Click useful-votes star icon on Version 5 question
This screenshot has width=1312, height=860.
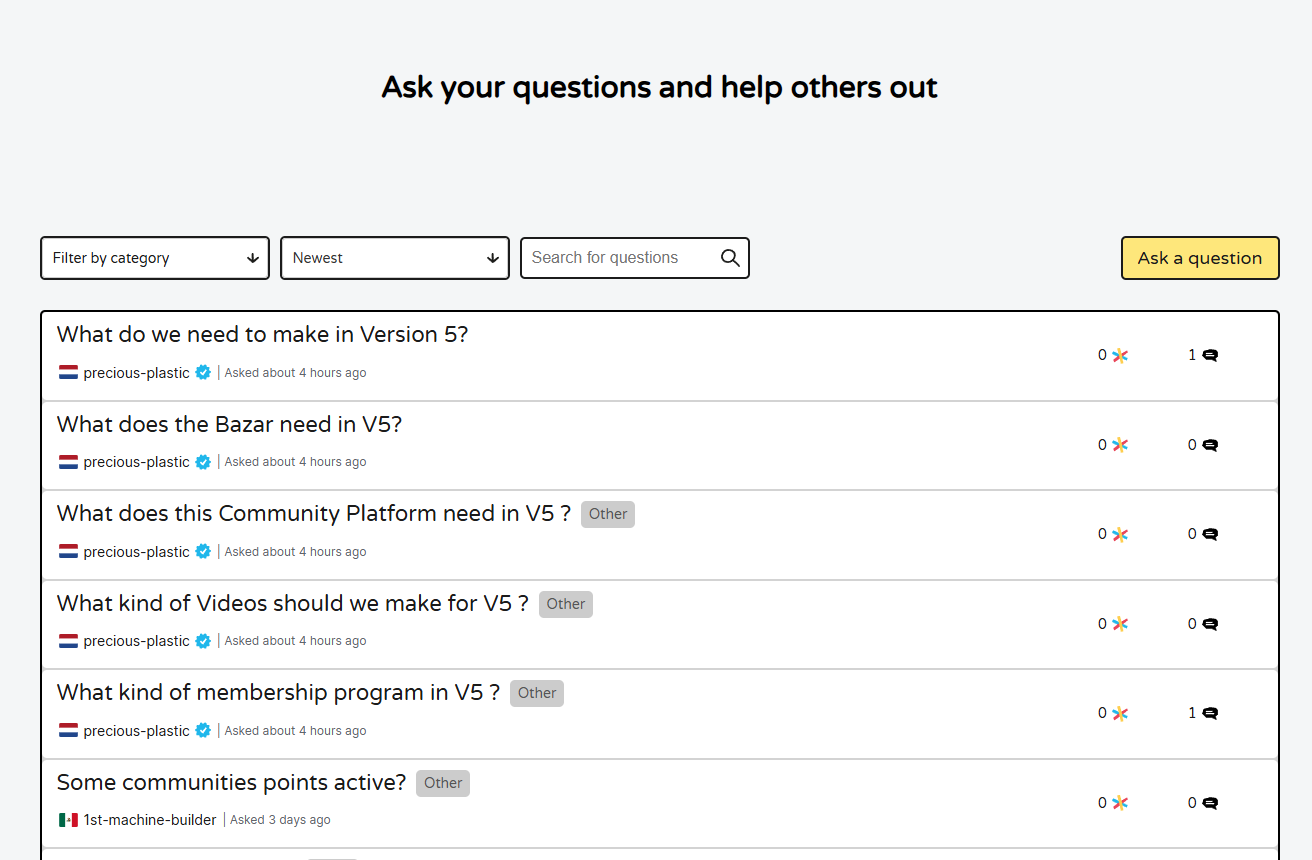pos(1120,355)
